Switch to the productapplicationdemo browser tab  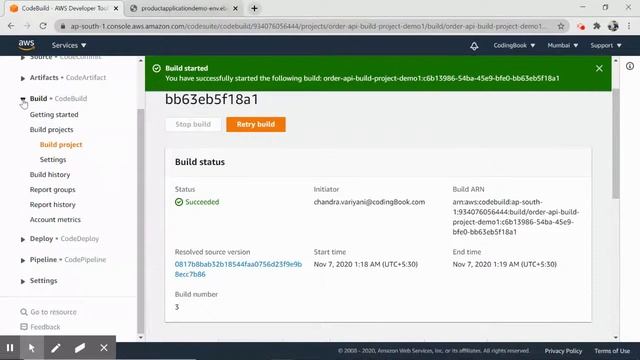pyautogui.click(x=183, y=8)
